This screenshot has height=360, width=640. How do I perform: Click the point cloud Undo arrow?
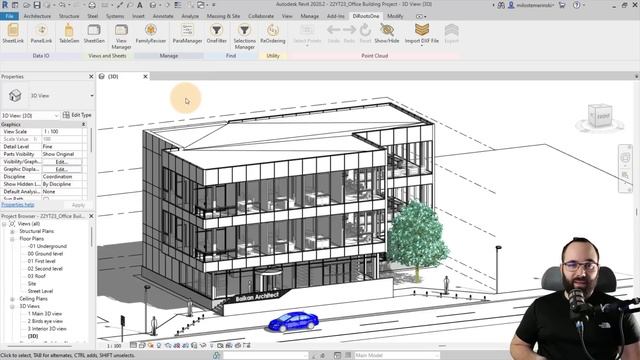(333, 30)
